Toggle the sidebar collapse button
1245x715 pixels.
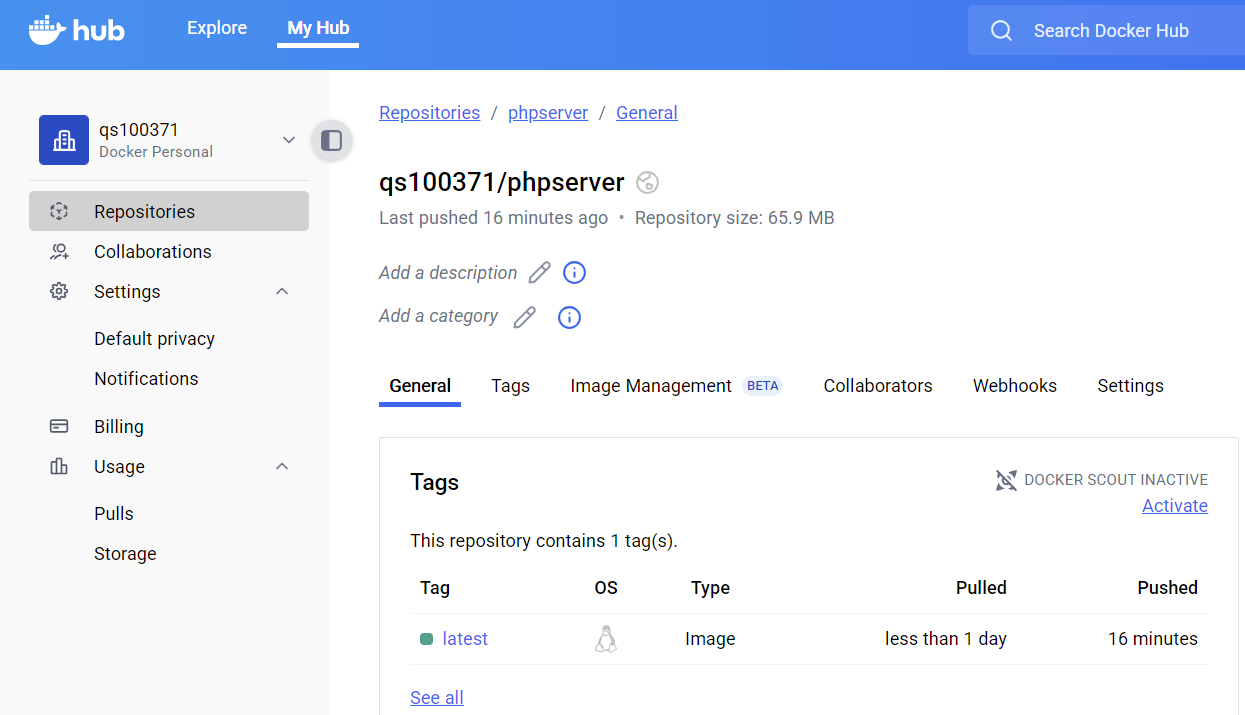coord(332,140)
